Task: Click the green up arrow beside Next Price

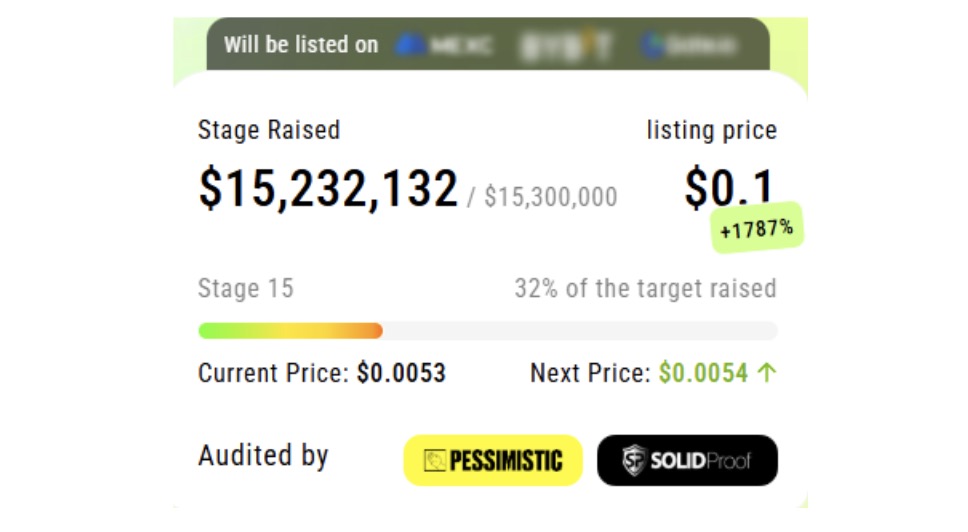Action: [x=767, y=372]
